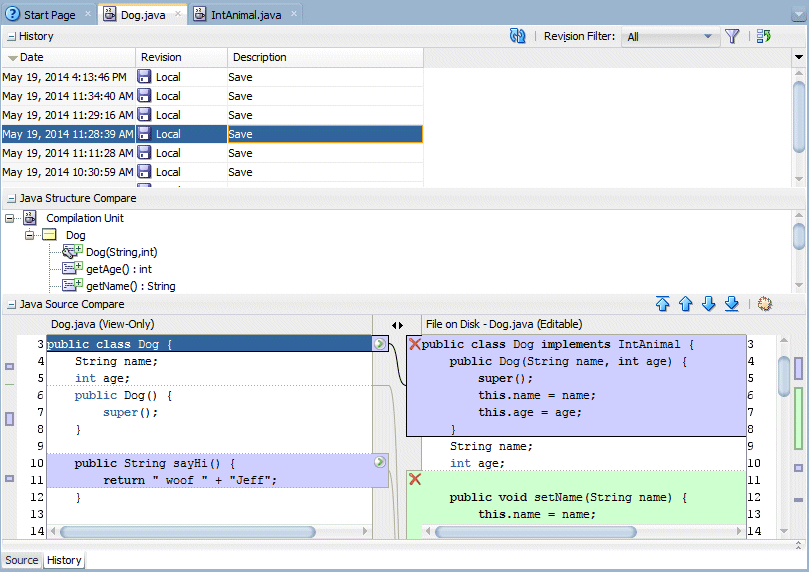
Task: Go to last difference arrow
Action: pyautogui.click(x=732, y=304)
